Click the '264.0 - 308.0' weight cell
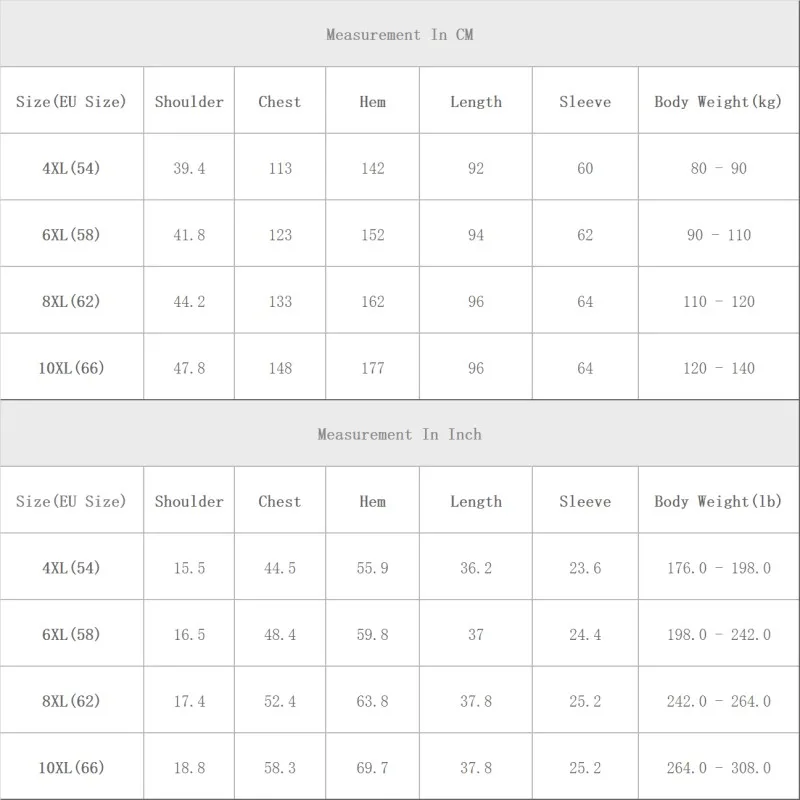 [718, 766]
